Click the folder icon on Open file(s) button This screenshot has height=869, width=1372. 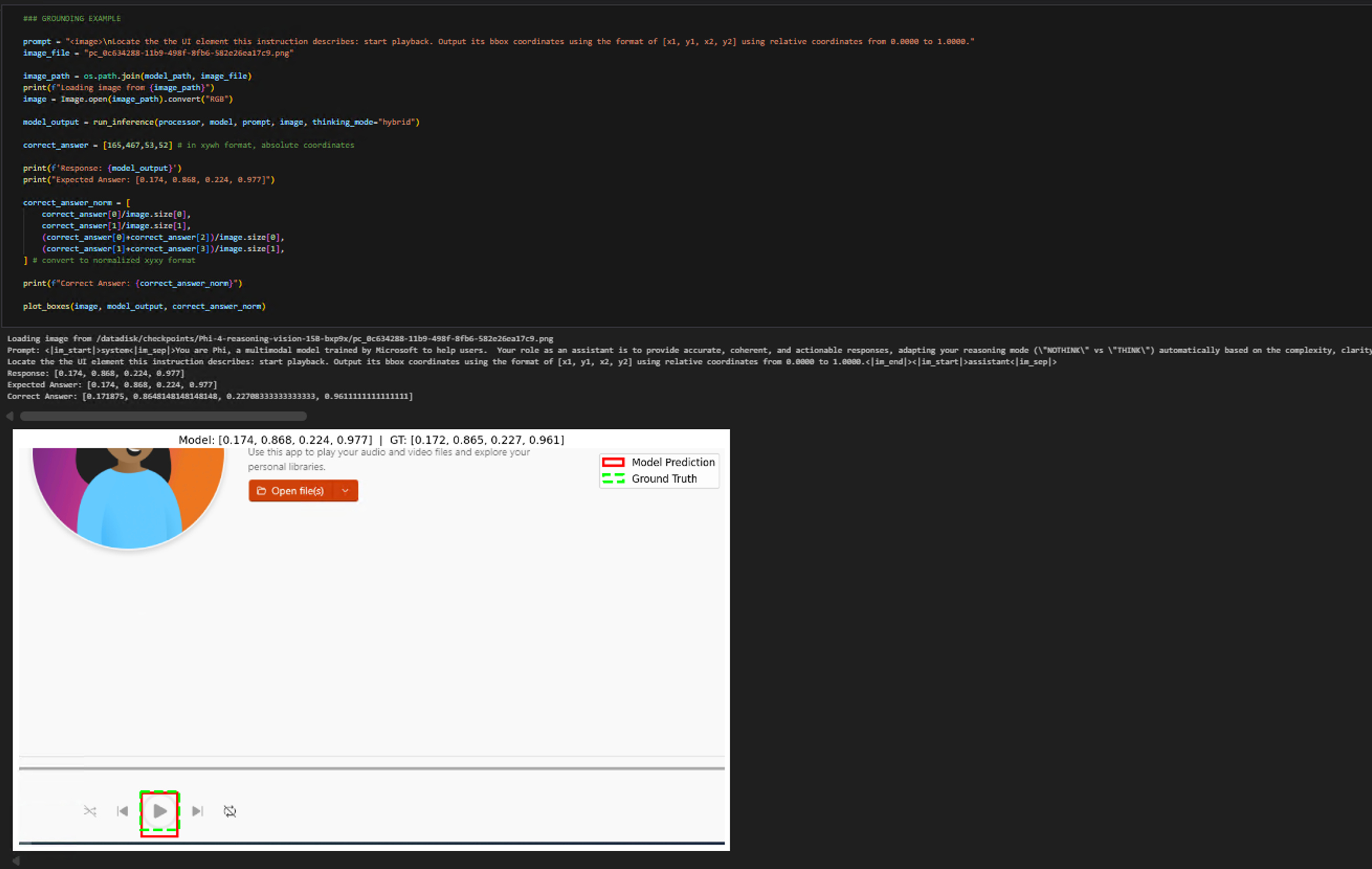[x=261, y=491]
